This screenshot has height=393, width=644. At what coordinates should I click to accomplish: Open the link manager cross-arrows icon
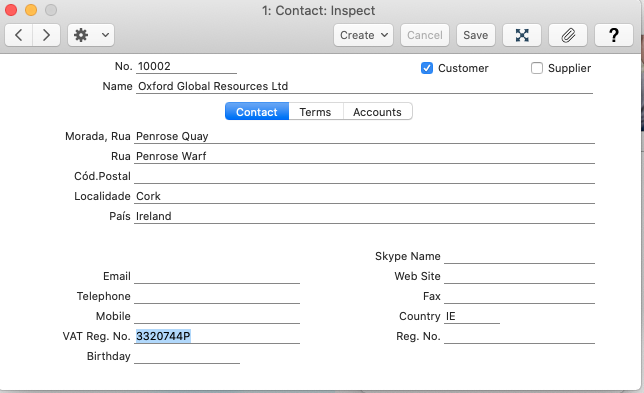(522, 35)
